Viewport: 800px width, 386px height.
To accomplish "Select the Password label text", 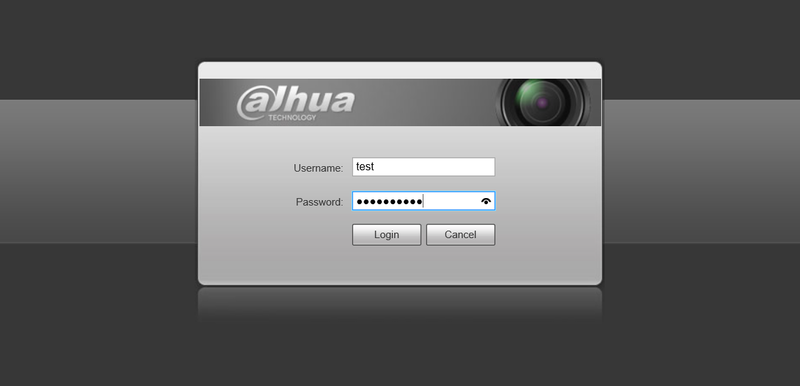I will tap(319, 202).
